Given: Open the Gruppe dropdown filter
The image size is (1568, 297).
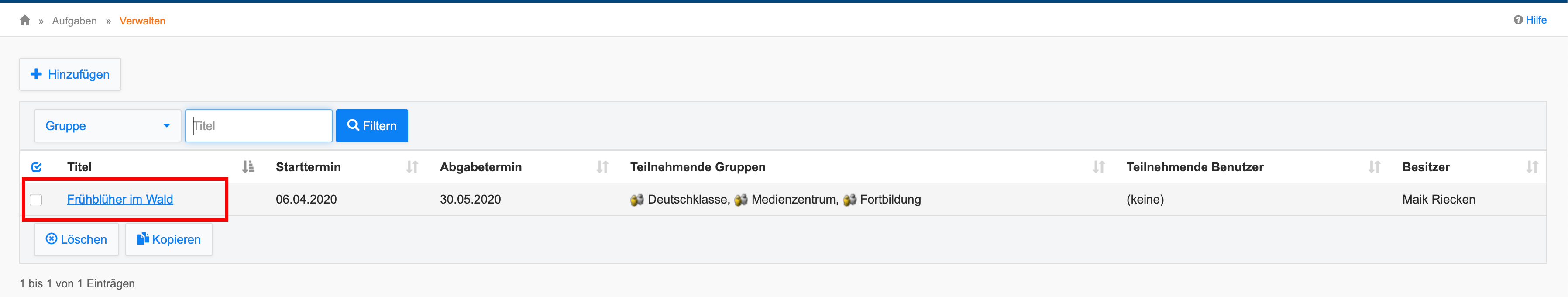Looking at the screenshot, I should 107,126.
